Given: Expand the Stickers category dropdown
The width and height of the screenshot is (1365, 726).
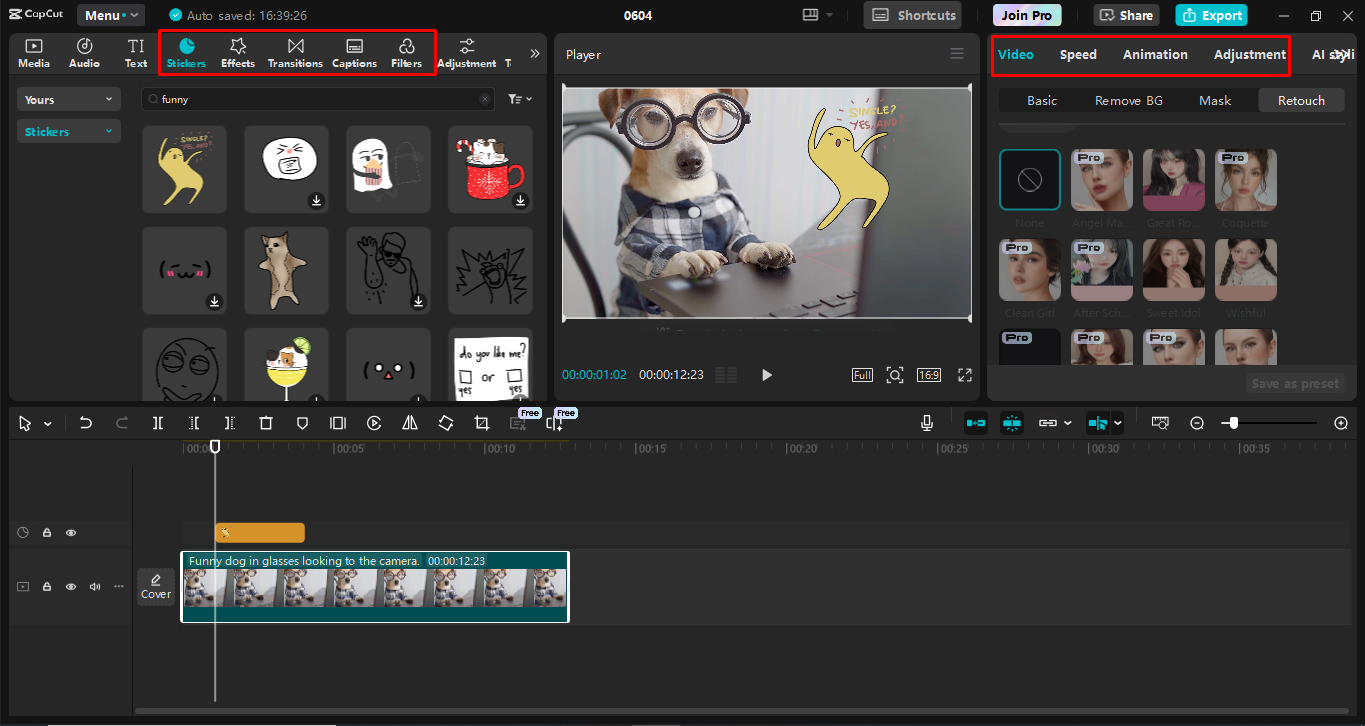Looking at the screenshot, I should click(x=69, y=131).
